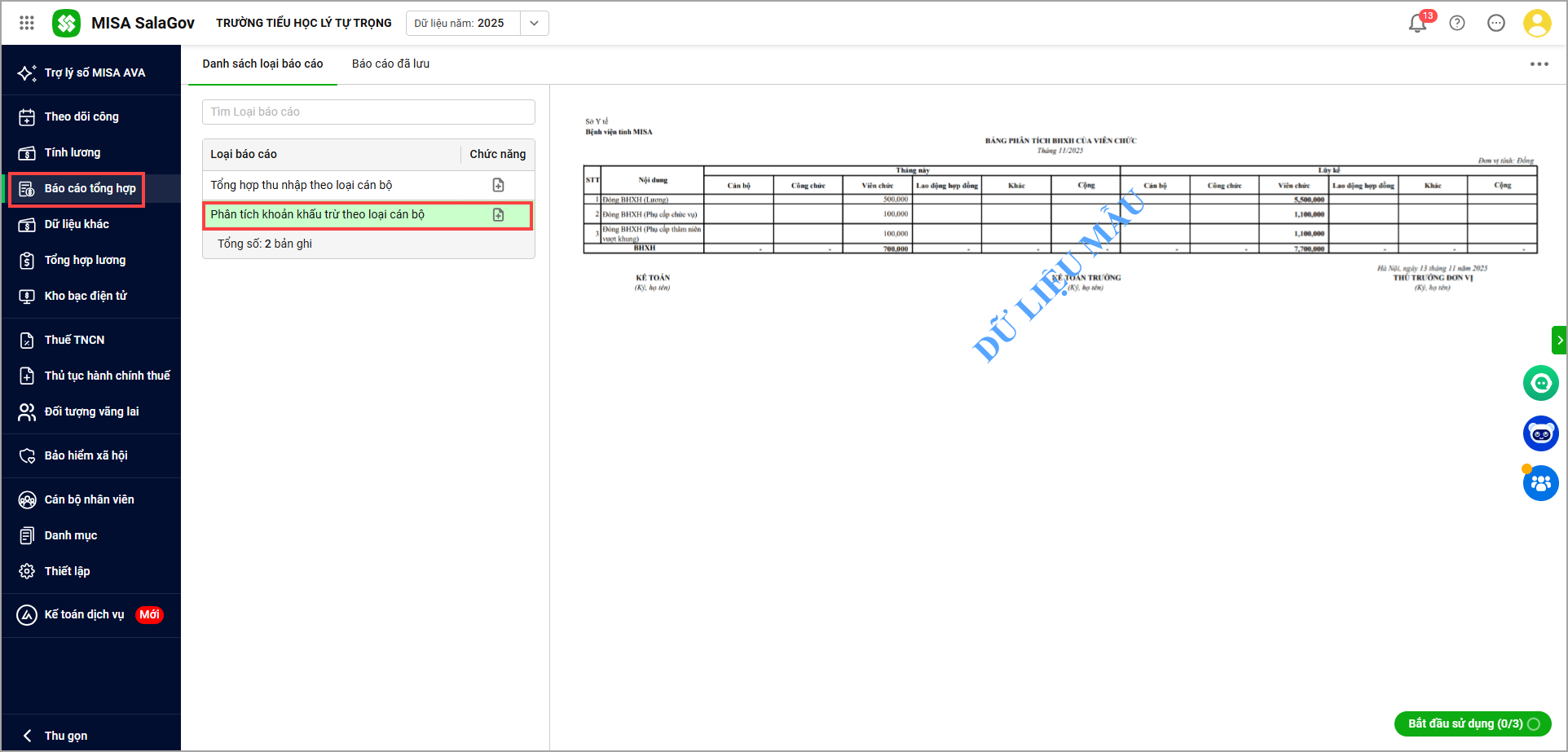
Task: Open the app launcher grid icon
Action: pyautogui.click(x=27, y=23)
